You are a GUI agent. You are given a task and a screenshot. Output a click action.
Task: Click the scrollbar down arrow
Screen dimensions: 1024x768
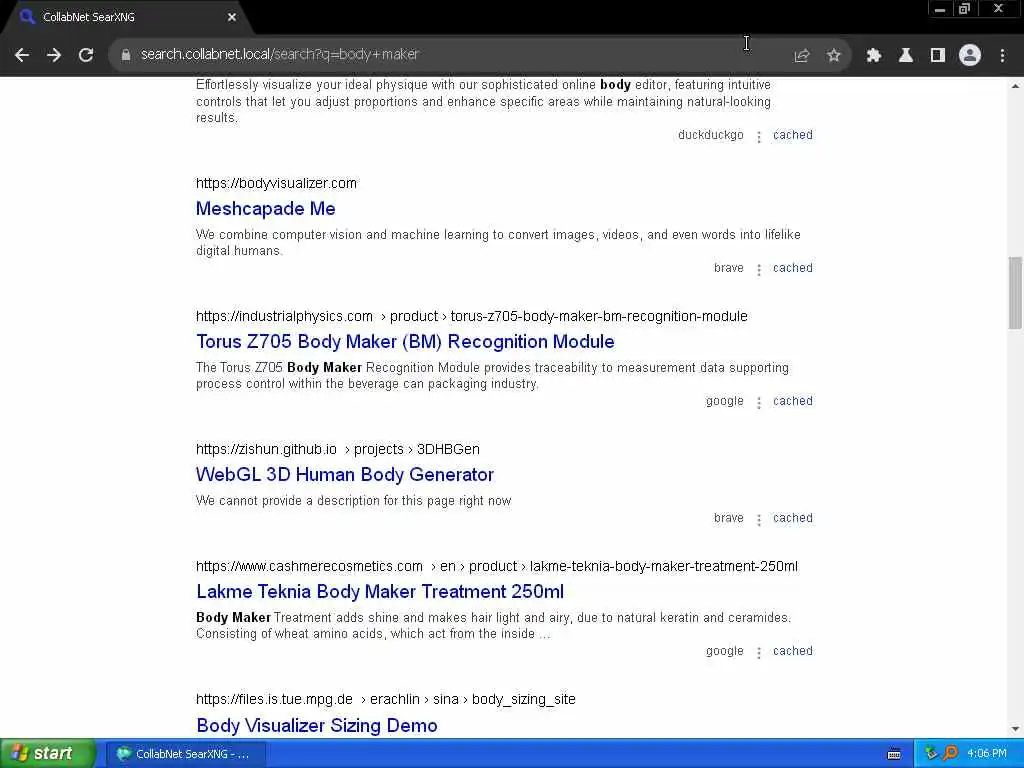coord(1015,729)
